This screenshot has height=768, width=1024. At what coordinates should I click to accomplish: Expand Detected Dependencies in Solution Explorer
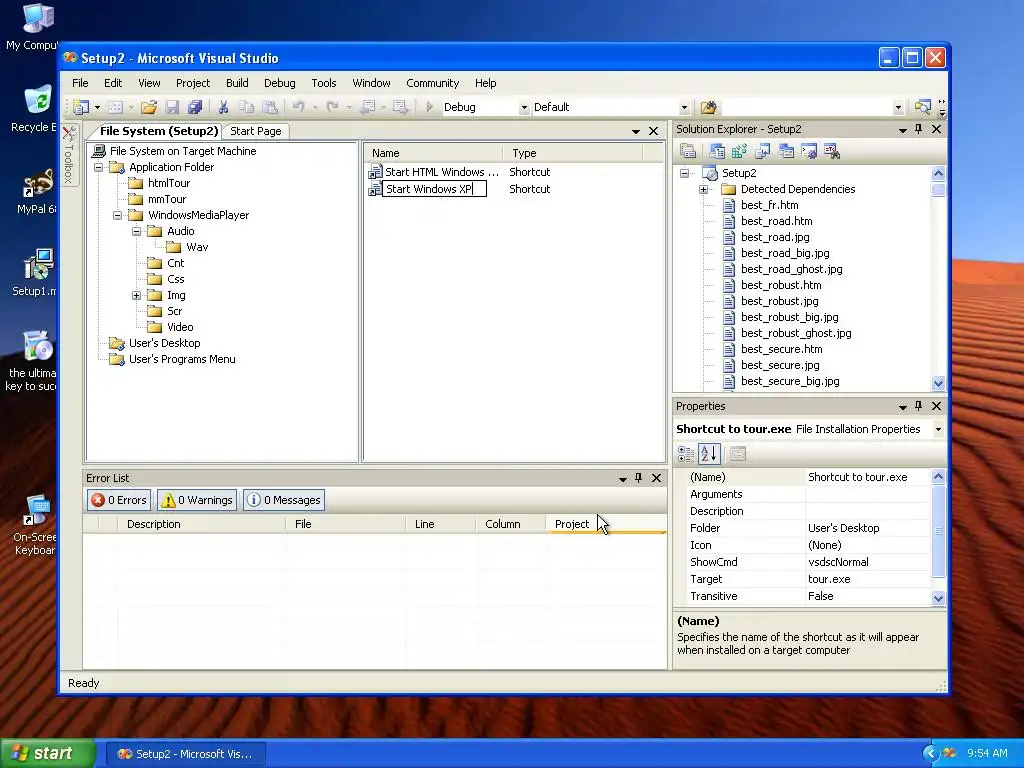click(703, 189)
